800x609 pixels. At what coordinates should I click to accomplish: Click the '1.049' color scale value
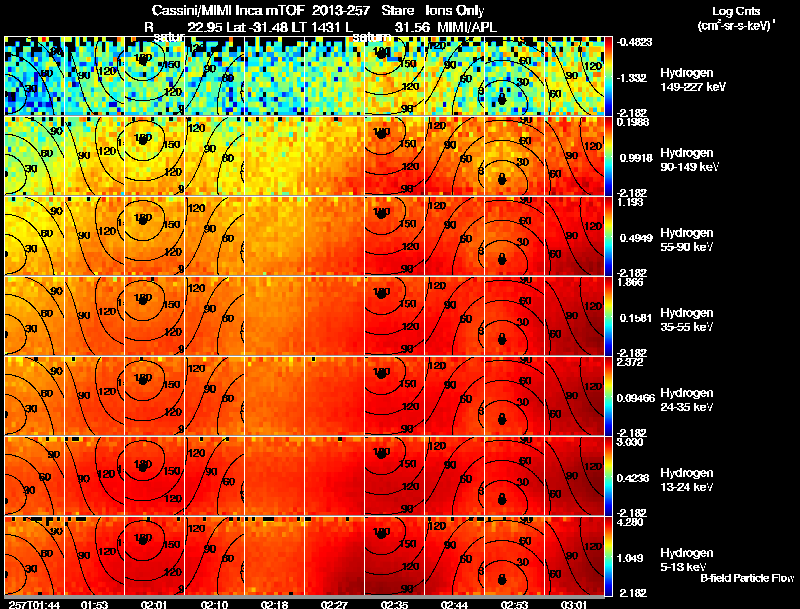[632, 558]
